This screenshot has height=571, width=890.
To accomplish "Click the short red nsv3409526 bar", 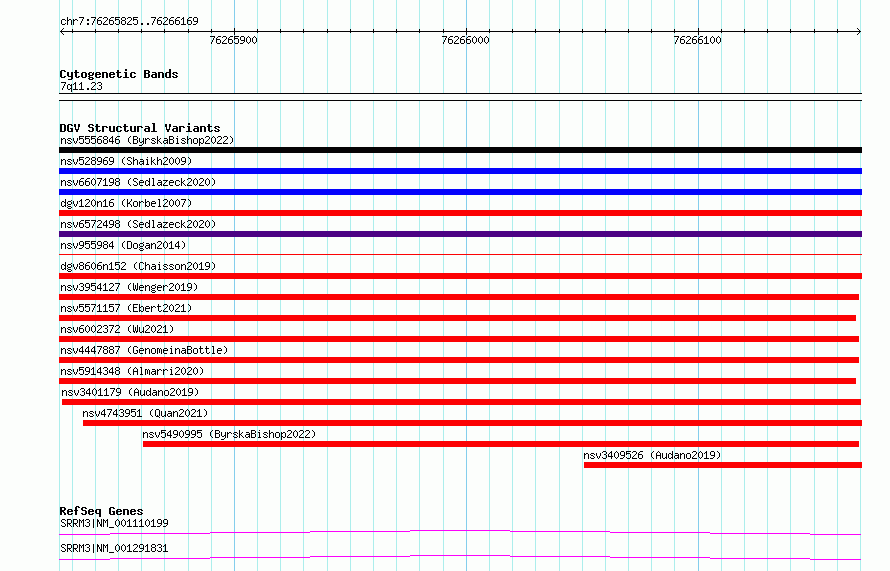I will tap(723, 465).
